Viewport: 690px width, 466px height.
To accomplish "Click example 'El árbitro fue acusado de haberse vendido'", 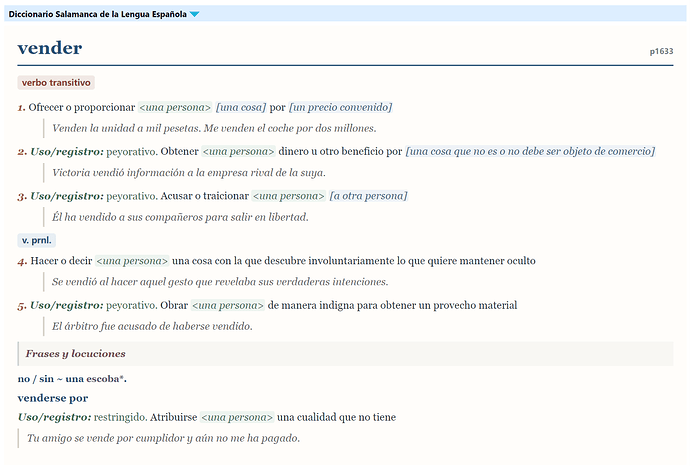I will (152, 327).
